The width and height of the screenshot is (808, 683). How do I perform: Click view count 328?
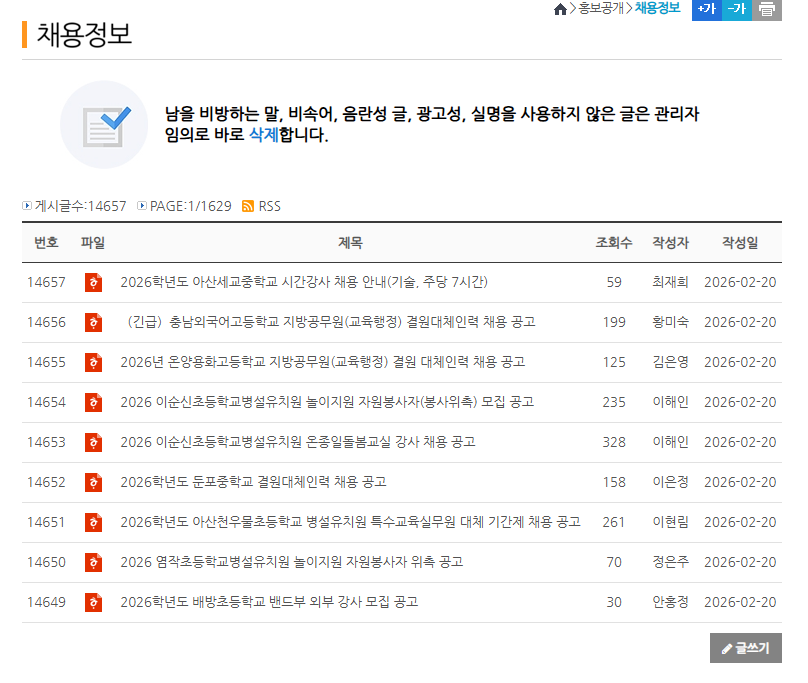[614, 442]
